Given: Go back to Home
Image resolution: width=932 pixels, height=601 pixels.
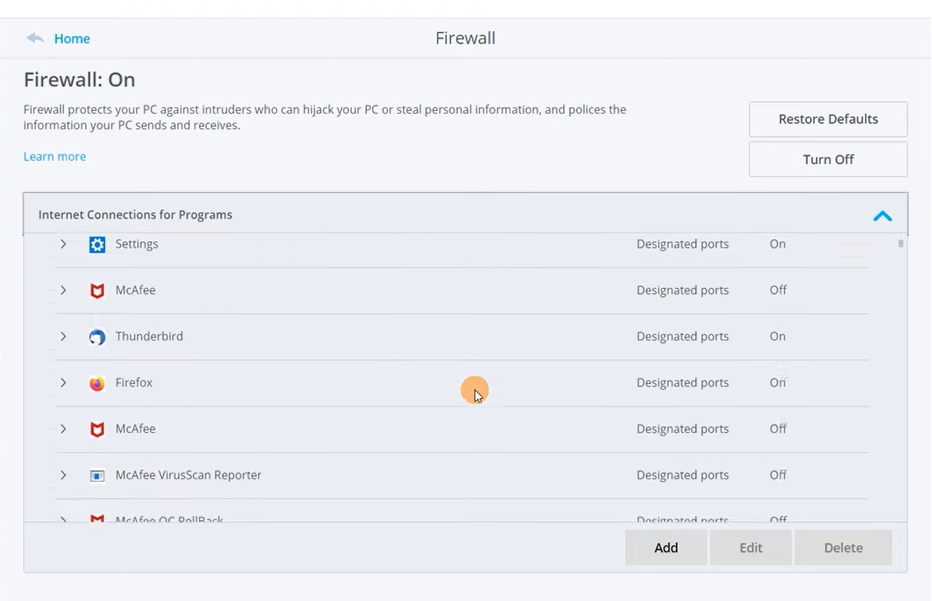Looking at the screenshot, I should point(72,39).
